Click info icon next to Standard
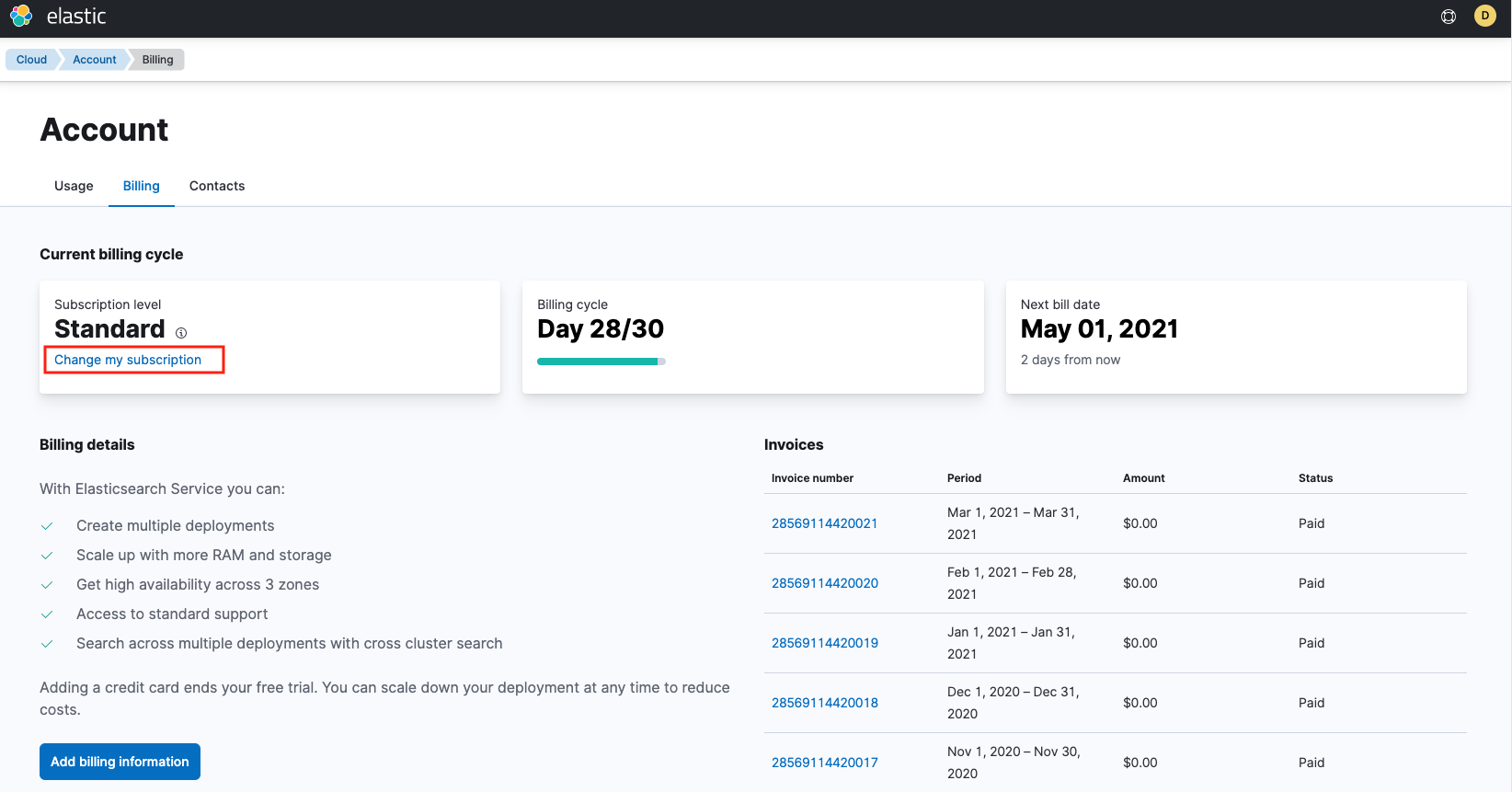Viewport: 1512px width, 792px height. (x=181, y=333)
